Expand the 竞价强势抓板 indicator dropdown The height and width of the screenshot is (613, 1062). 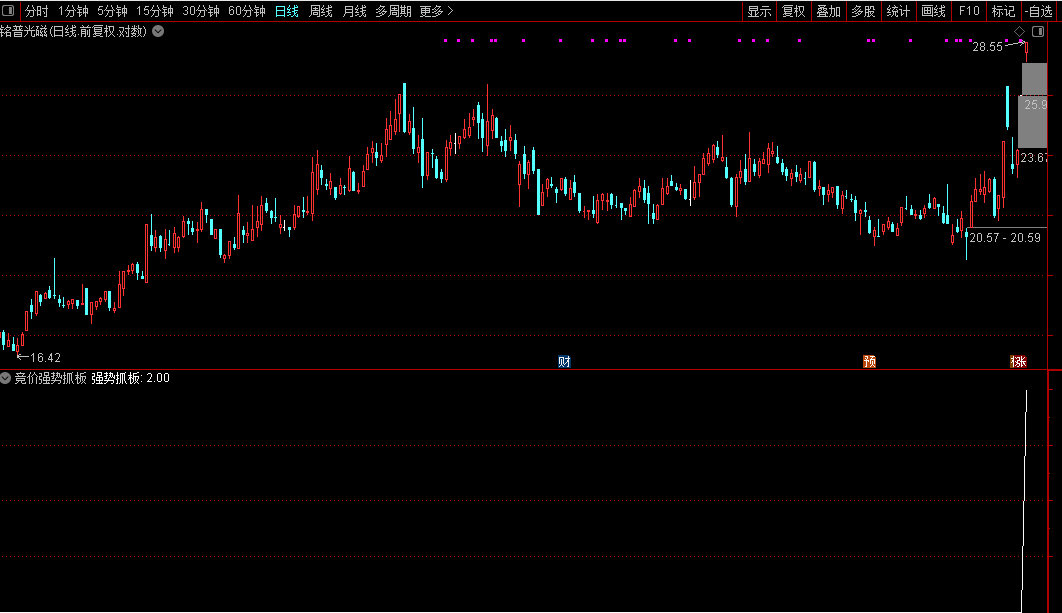6,378
